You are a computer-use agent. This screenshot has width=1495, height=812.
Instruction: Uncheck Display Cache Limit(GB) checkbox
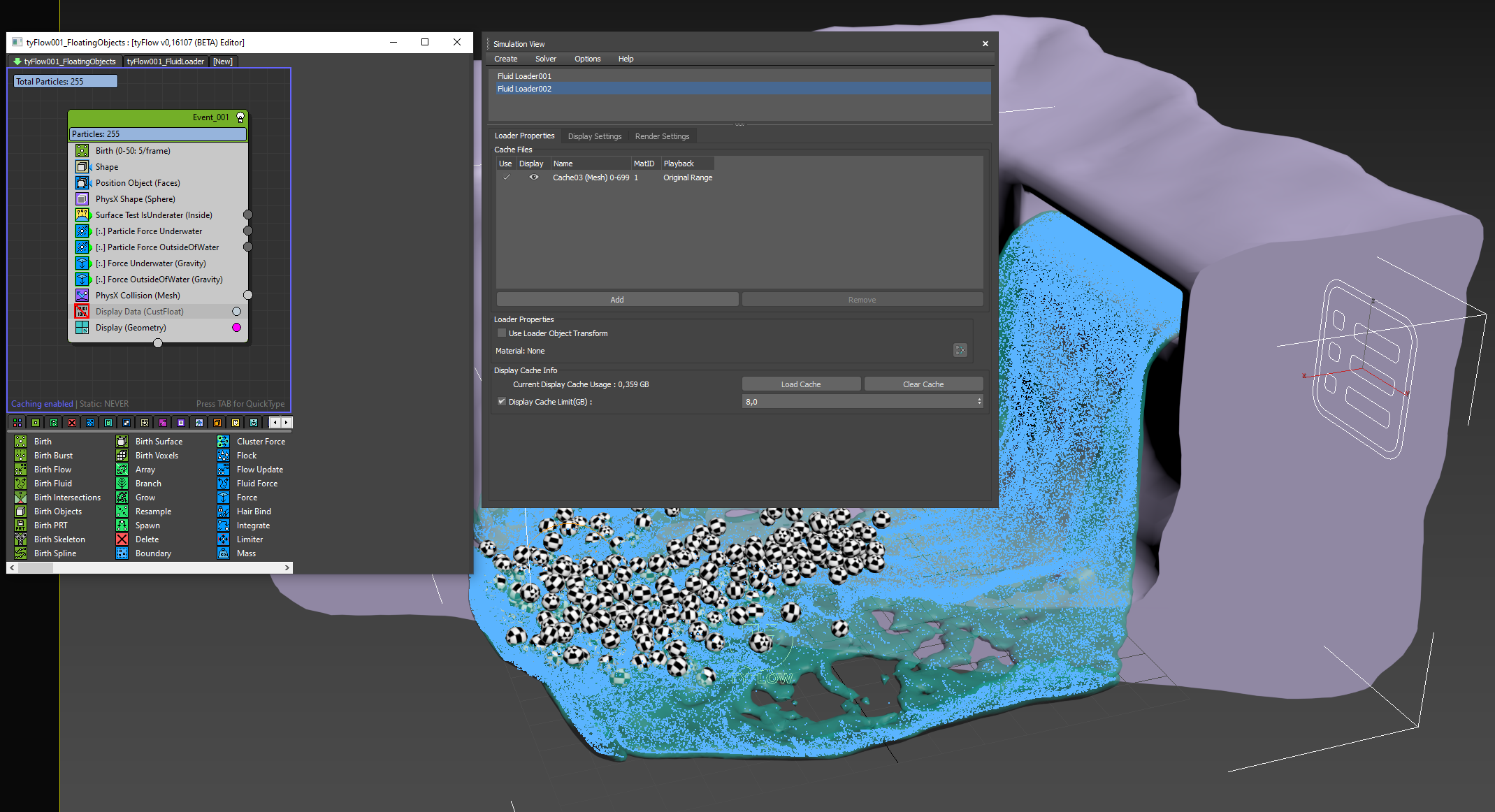(501, 402)
